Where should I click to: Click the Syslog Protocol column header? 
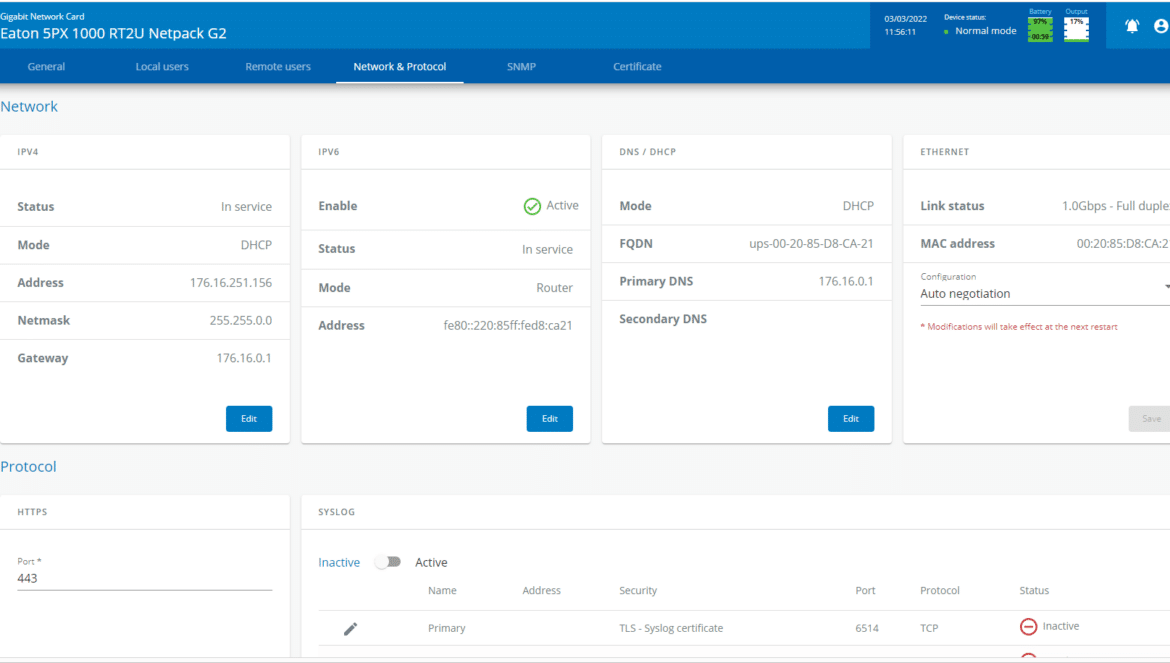tap(939, 590)
